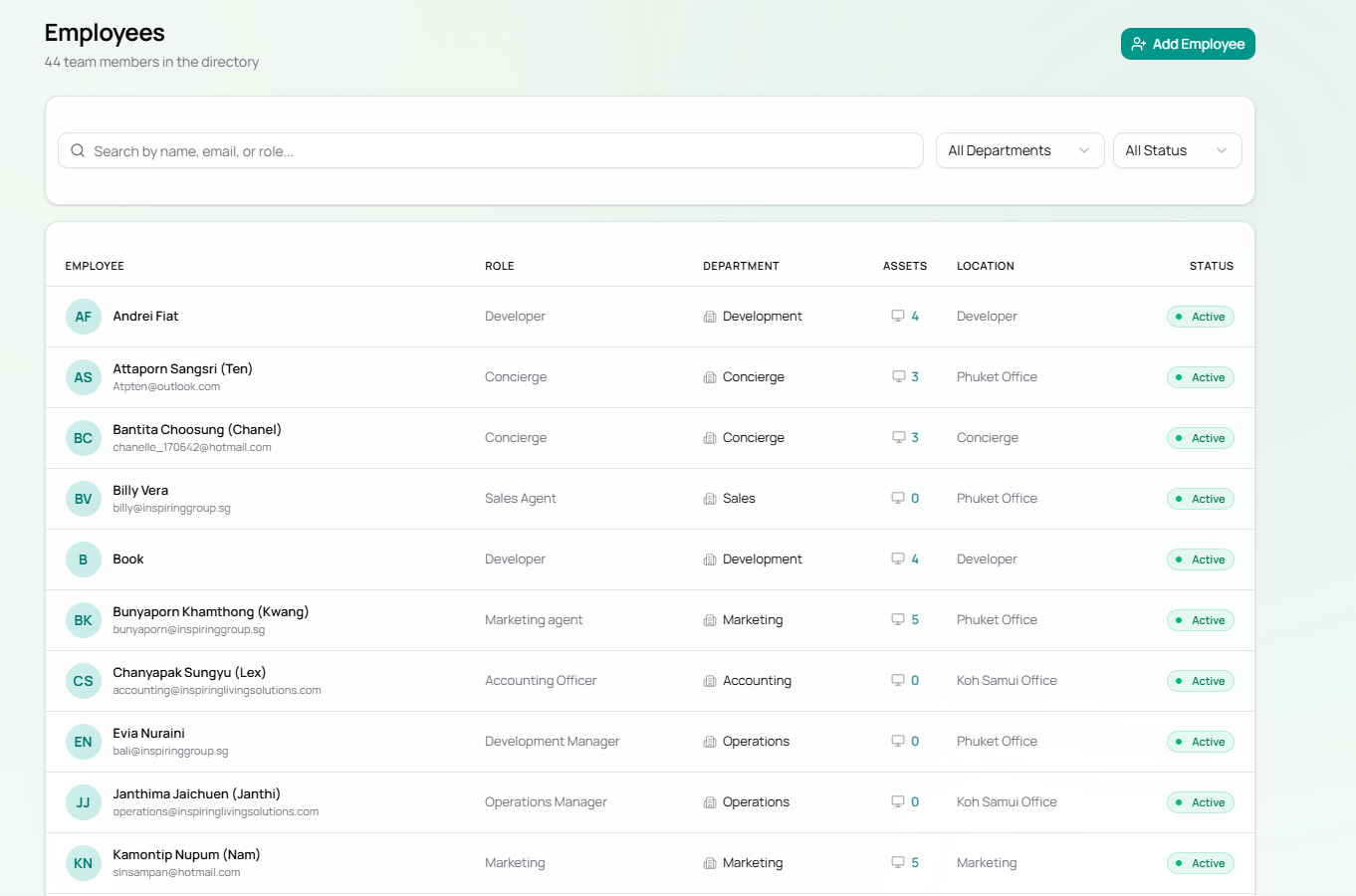Screen dimensions: 1356x896
Task: Click the Sales Agent role cell
Action: [x=521, y=498]
